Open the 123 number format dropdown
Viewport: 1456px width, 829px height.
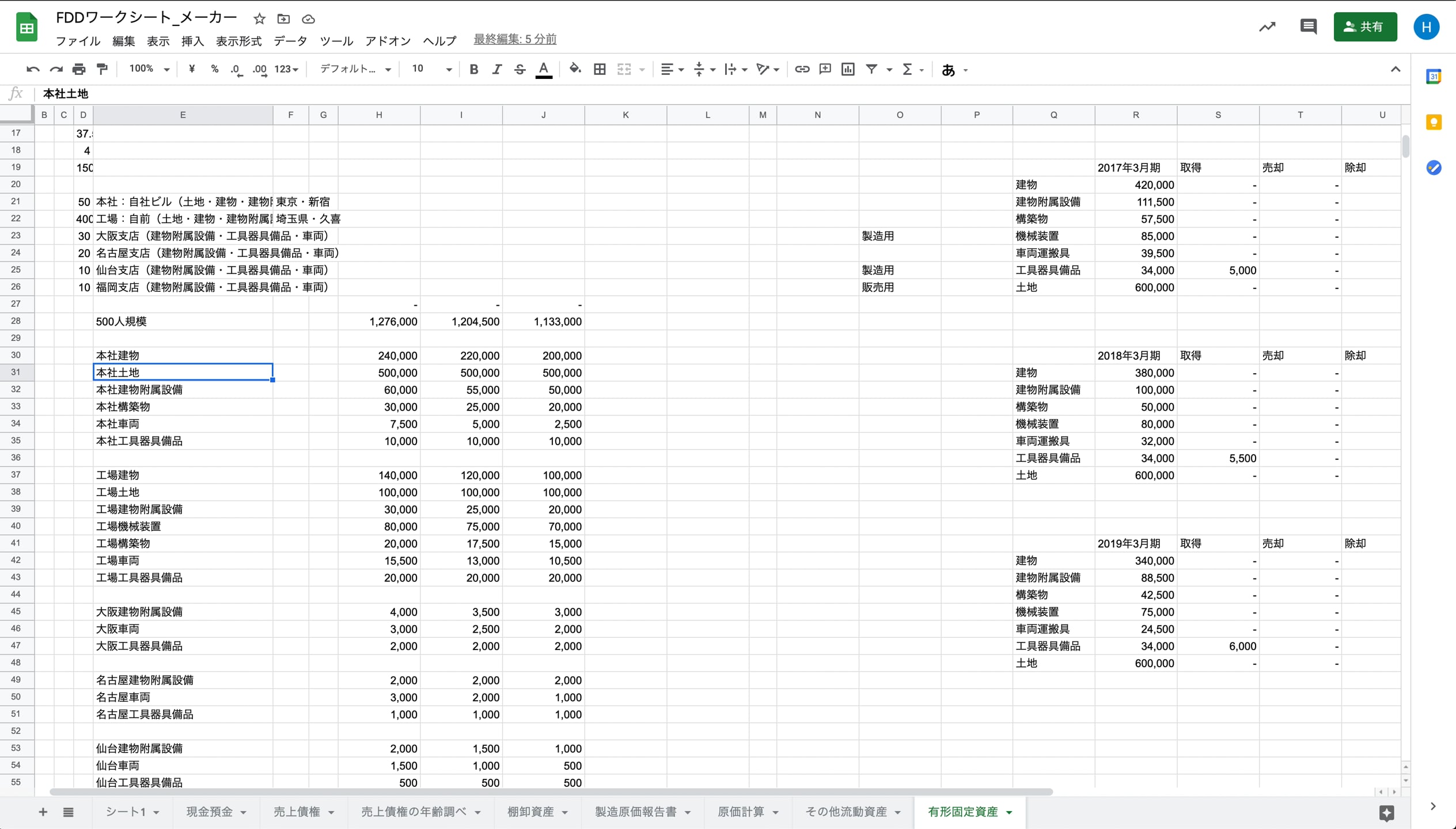(286, 70)
